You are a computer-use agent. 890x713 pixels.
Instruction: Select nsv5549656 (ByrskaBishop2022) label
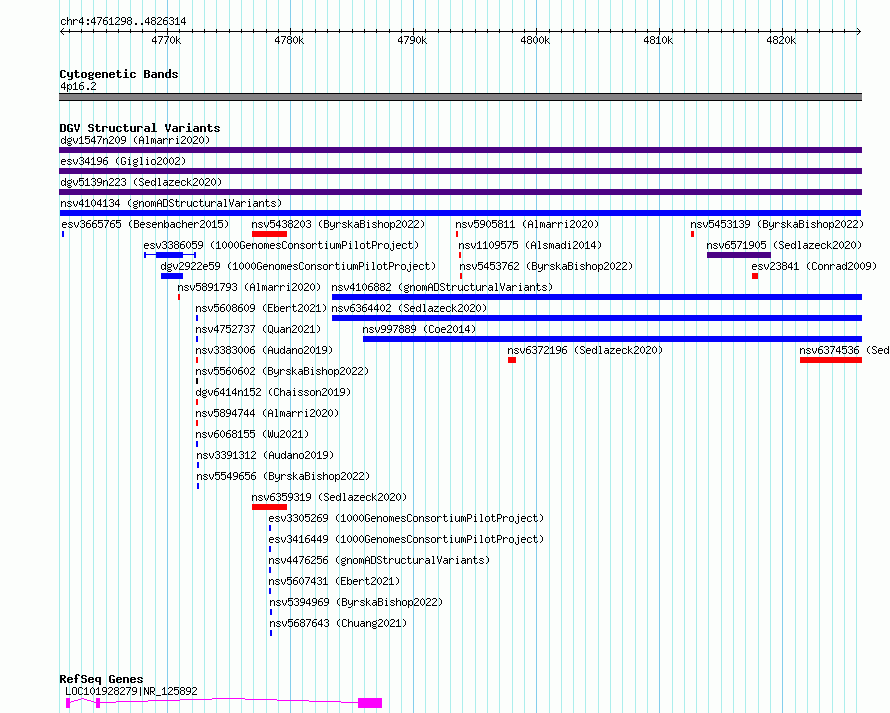(x=283, y=476)
